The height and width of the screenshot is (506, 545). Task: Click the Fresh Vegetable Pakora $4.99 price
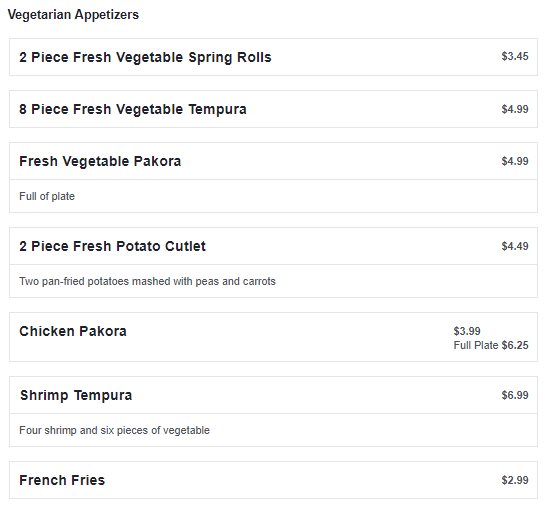[515, 161]
